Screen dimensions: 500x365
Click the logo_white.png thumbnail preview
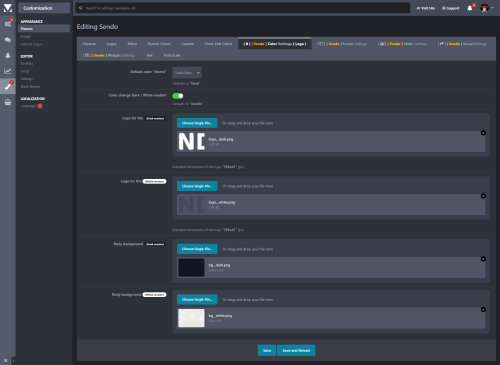pos(191,204)
